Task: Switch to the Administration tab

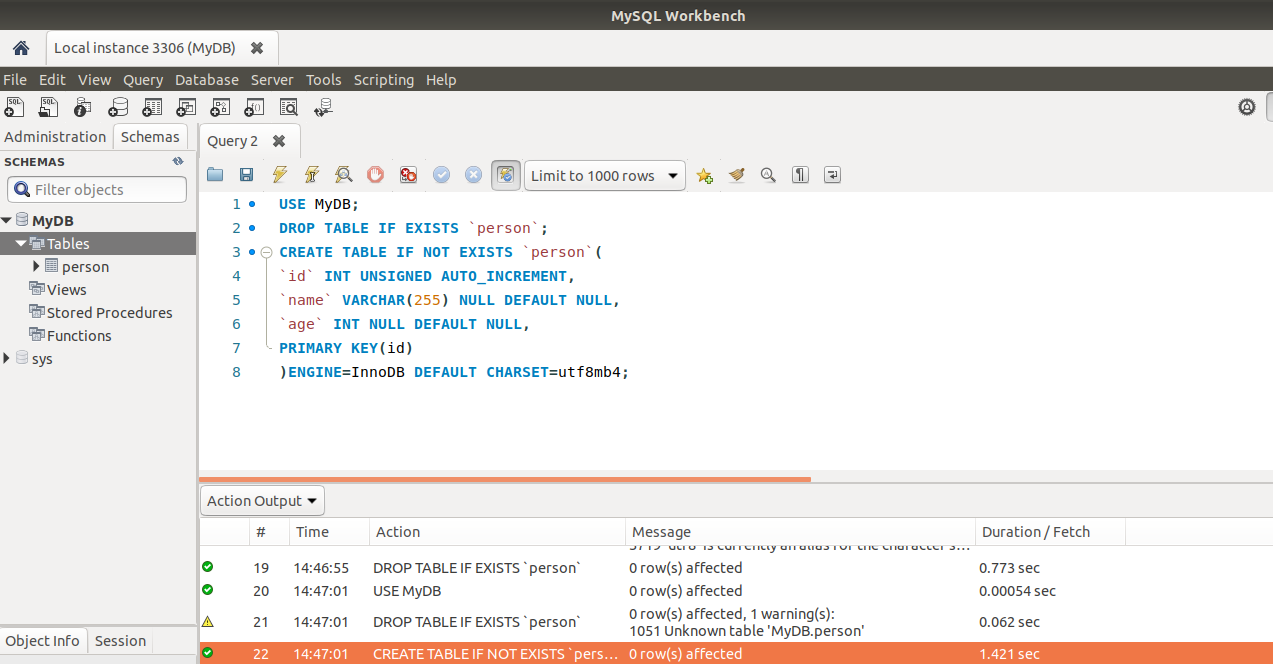Action: (55, 137)
